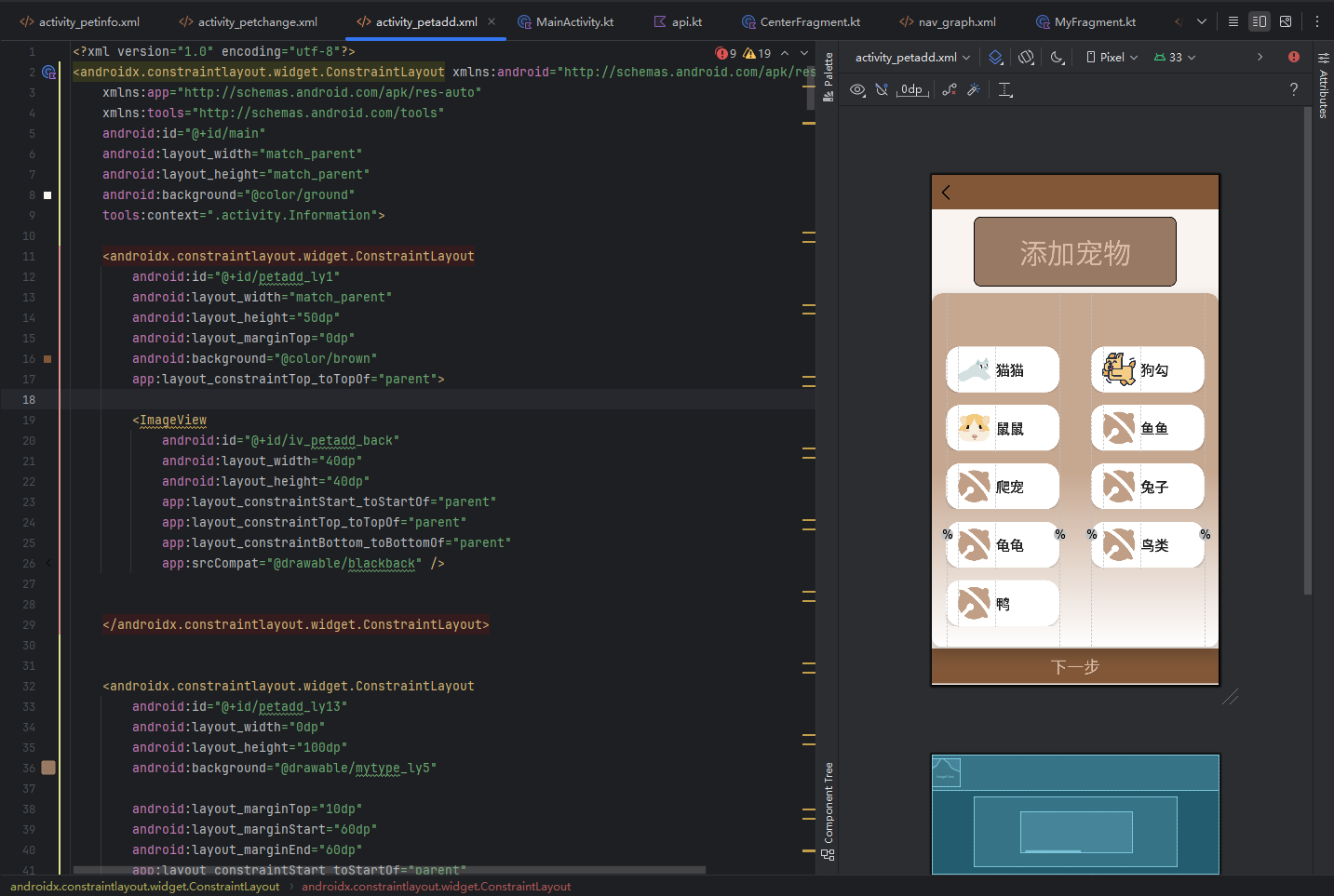
Task: Click the night mode moon icon
Action: pyautogui.click(x=1057, y=58)
